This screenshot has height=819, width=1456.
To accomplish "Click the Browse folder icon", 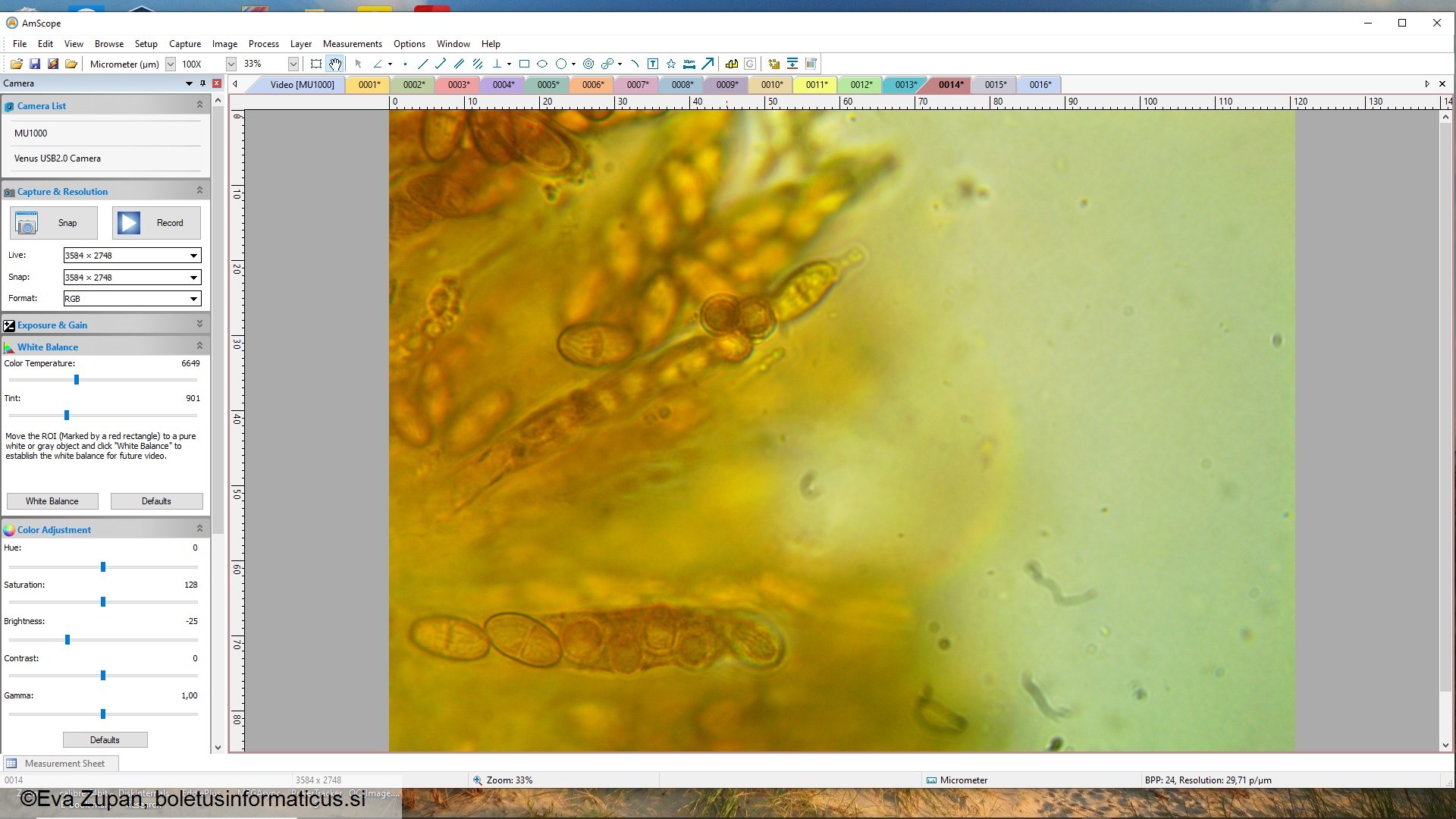I will [x=71, y=64].
